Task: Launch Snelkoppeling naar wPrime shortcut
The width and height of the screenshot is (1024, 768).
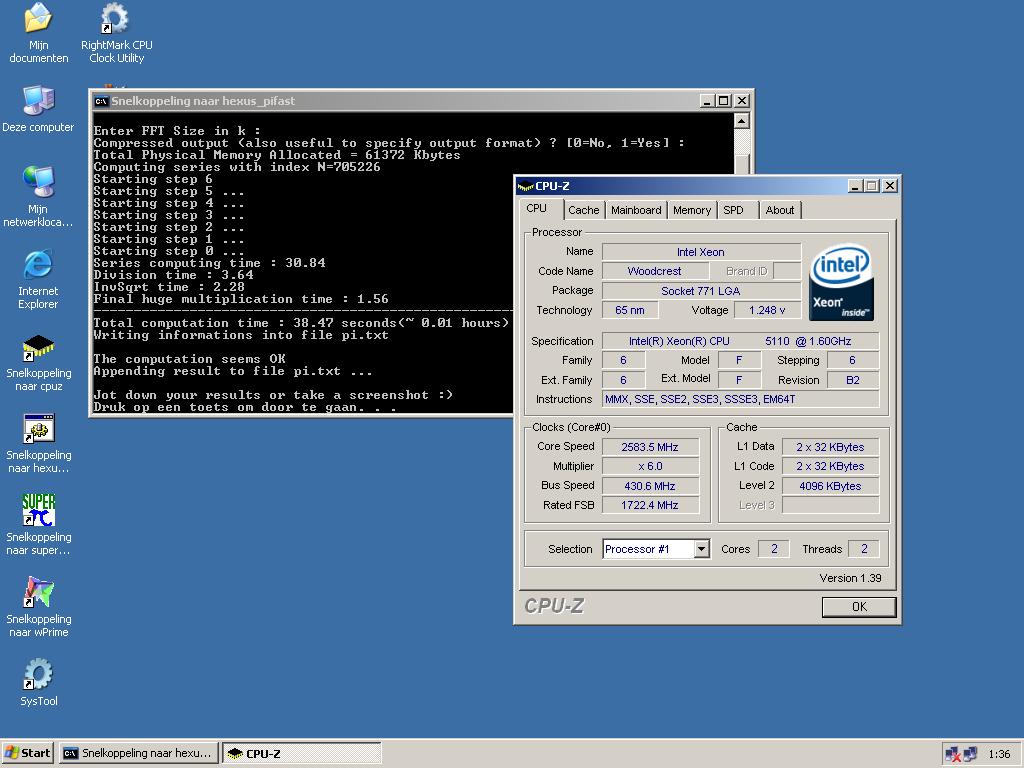Action: tap(39, 607)
